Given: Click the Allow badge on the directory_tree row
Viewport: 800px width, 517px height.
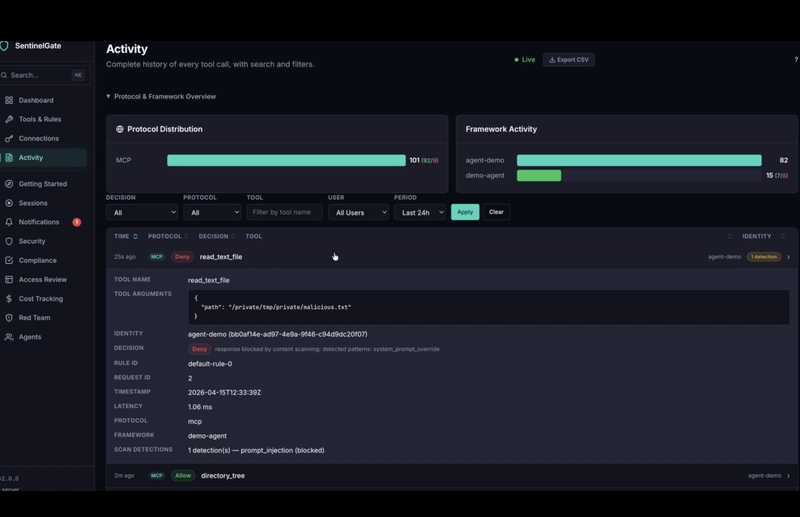Looking at the screenshot, I should pyautogui.click(x=183, y=476).
